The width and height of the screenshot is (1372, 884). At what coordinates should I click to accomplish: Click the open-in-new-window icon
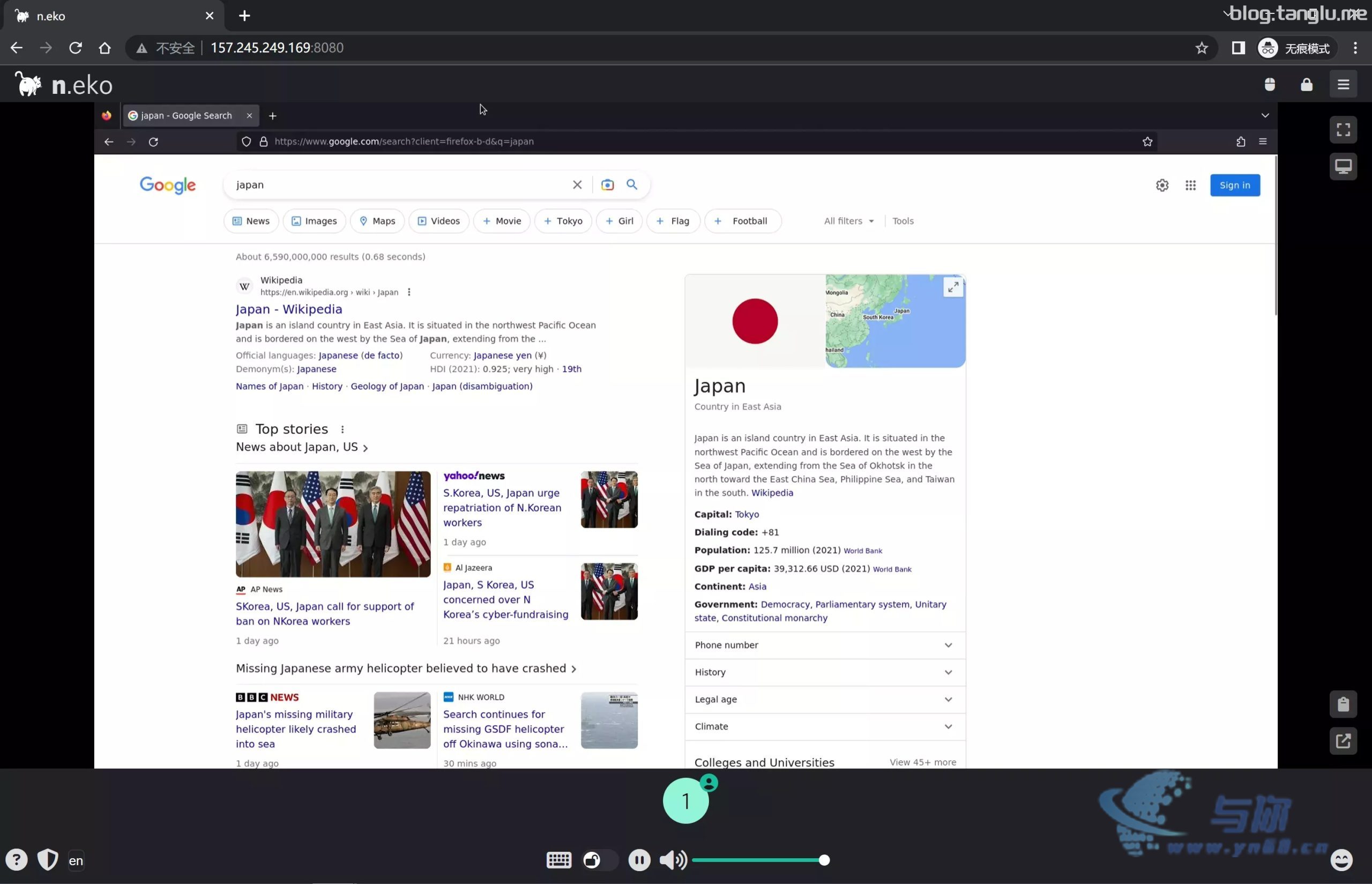click(x=1343, y=741)
